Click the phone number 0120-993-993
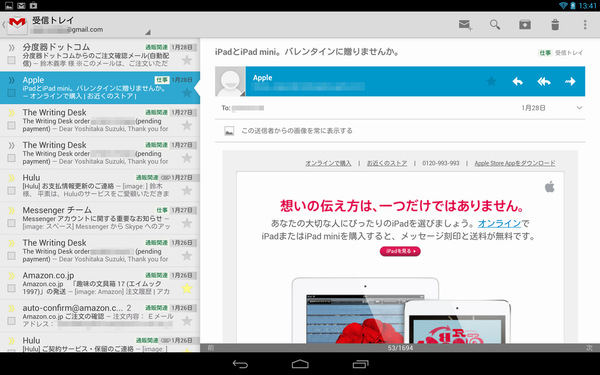 click(x=440, y=163)
